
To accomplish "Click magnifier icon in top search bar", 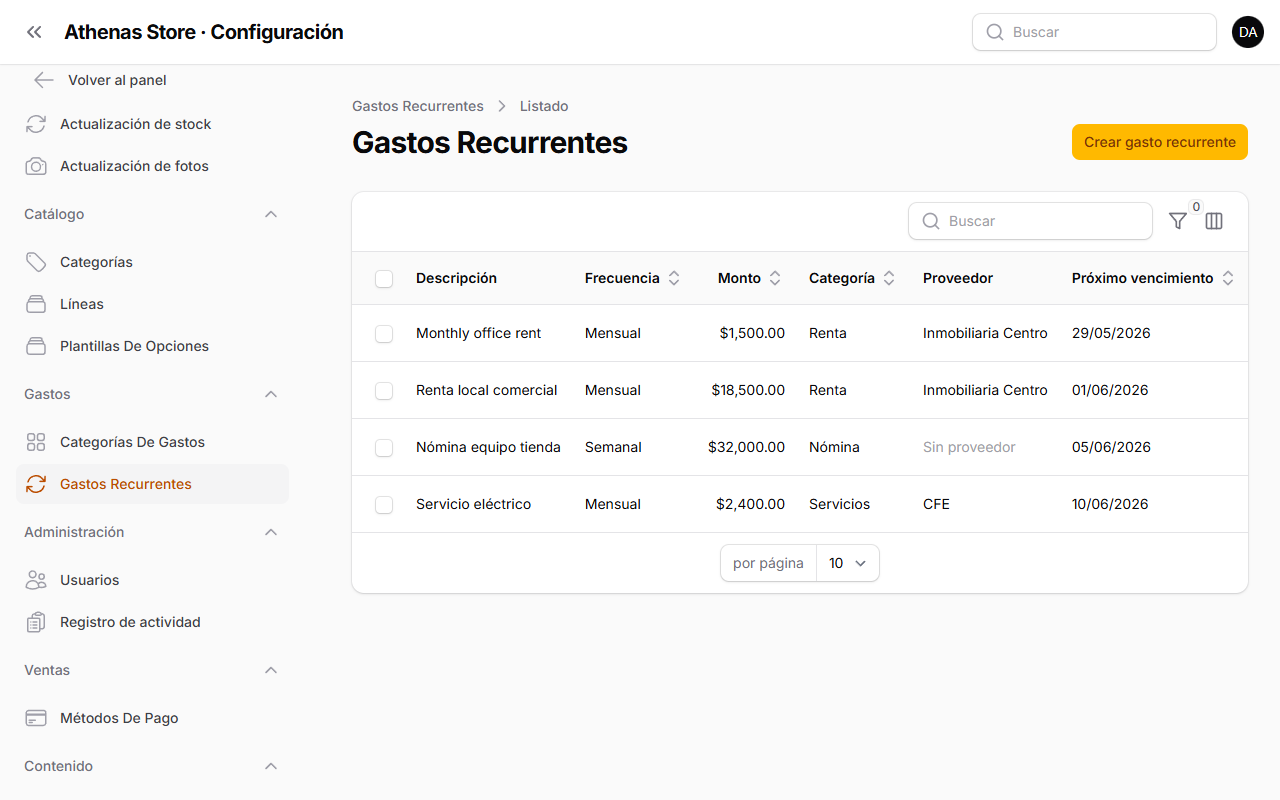I will (x=995, y=32).
